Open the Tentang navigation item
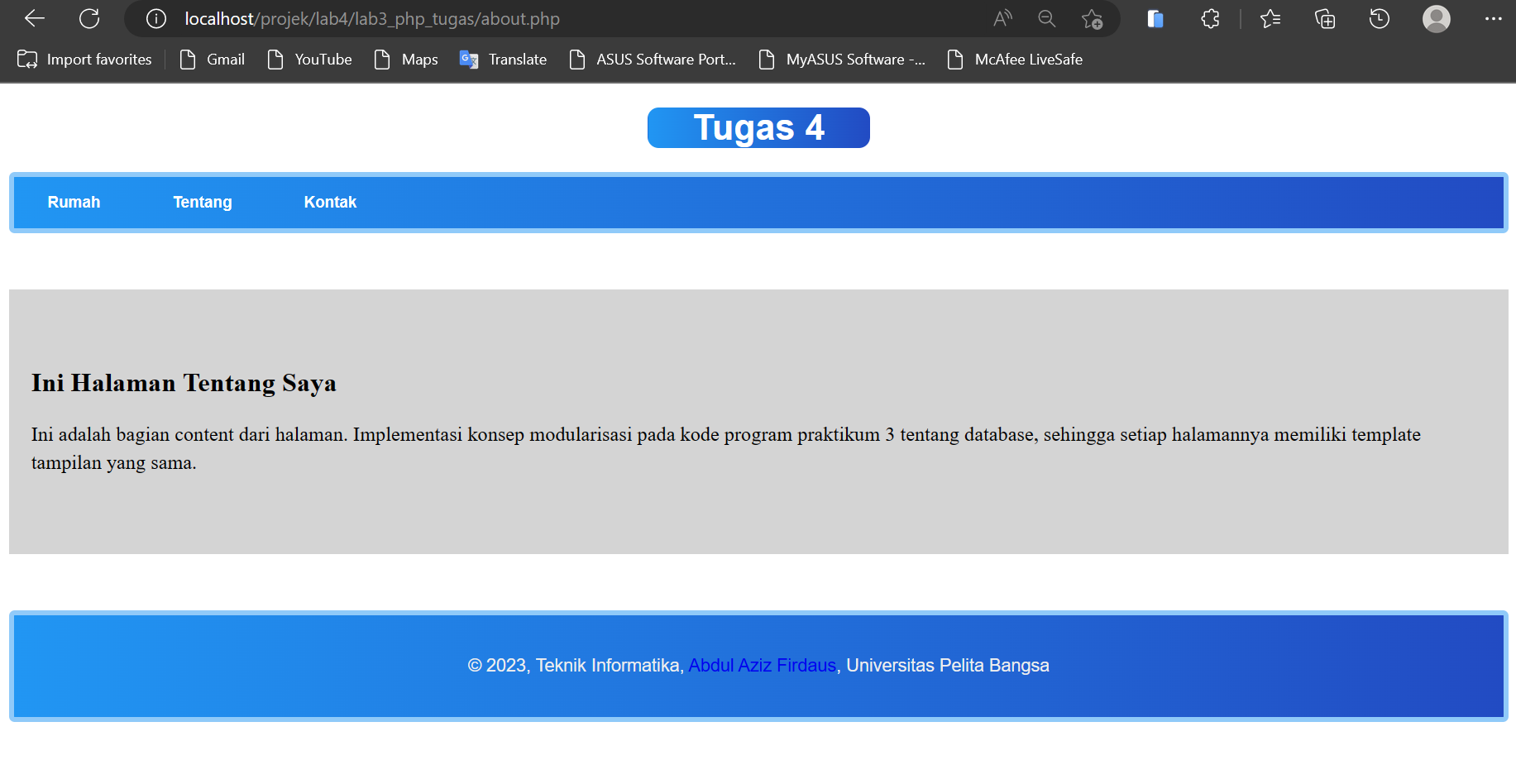This screenshot has width=1516, height=784. click(202, 202)
